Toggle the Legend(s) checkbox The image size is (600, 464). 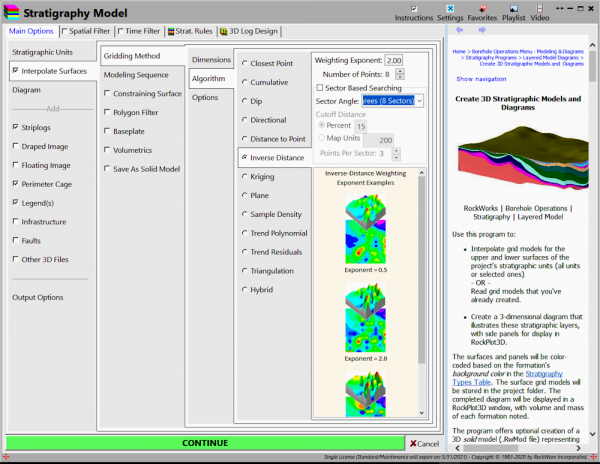point(15,202)
